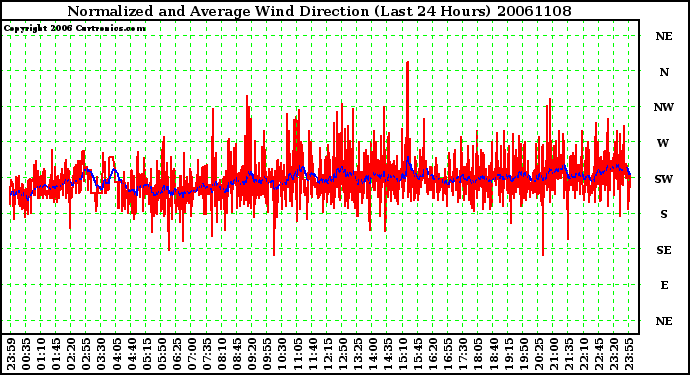This screenshot has width=690, height=375.
Task: Select the 18:40 time axis label
Action: 492,354
